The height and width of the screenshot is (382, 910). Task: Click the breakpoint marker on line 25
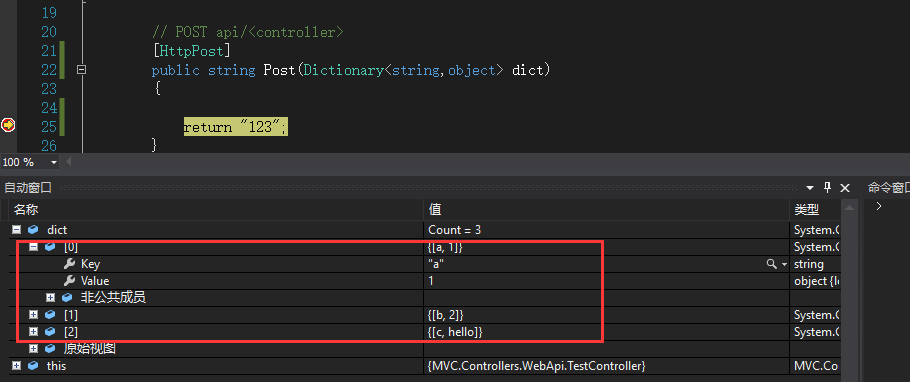pyautogui.click(x=8, y=125)
